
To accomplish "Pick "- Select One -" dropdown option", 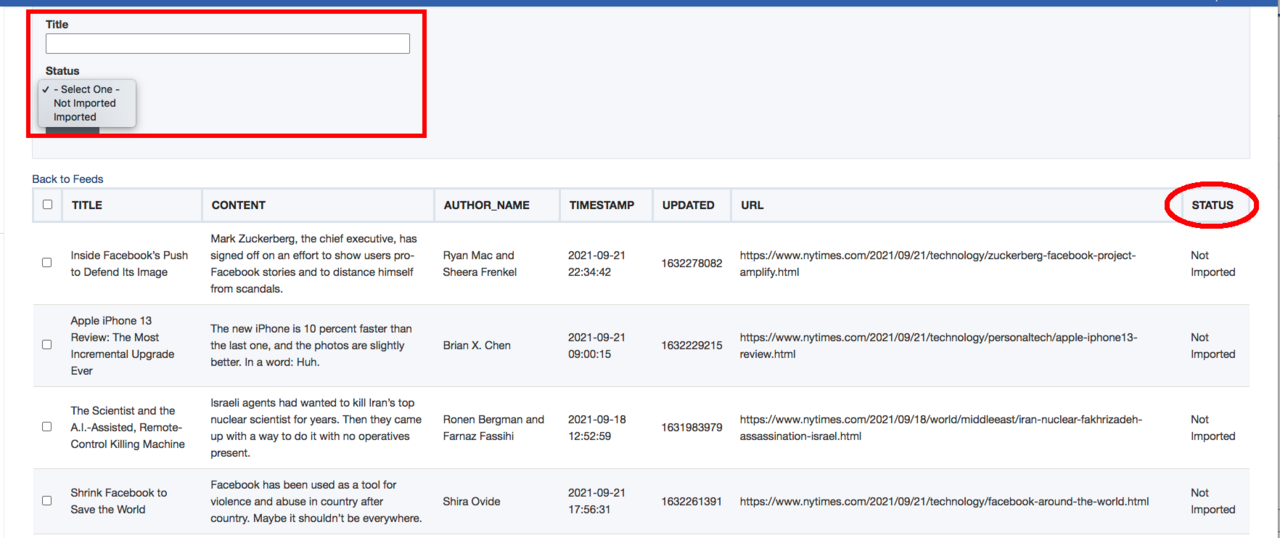I will click(86, 89).
